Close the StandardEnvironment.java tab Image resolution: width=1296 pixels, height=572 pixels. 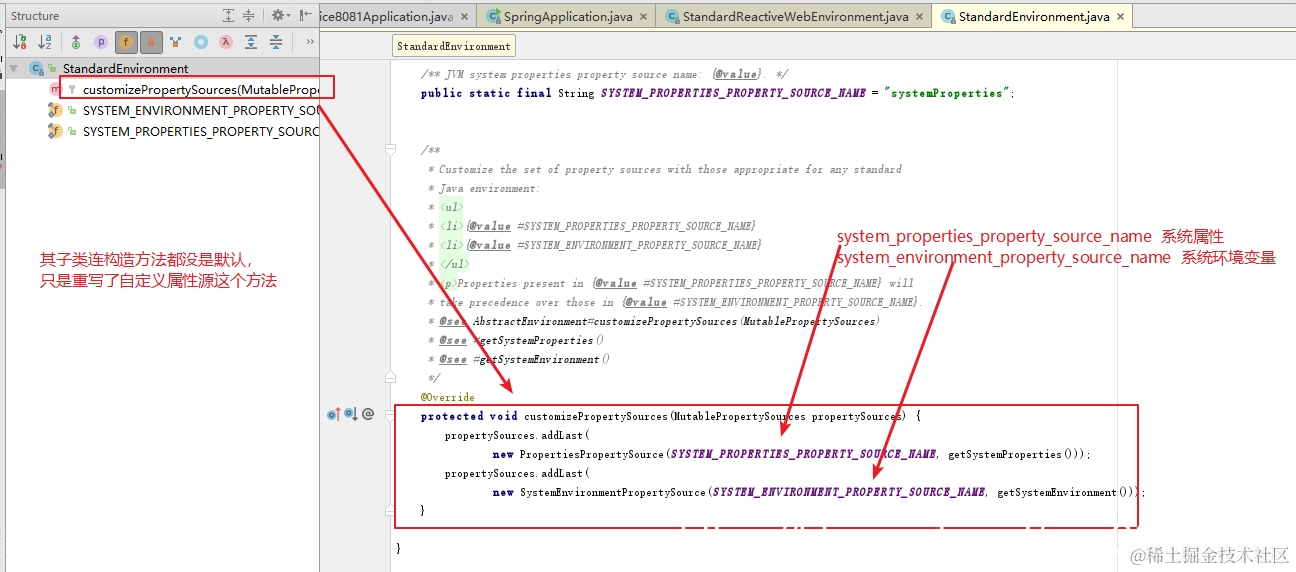(x=1120, y=17)
